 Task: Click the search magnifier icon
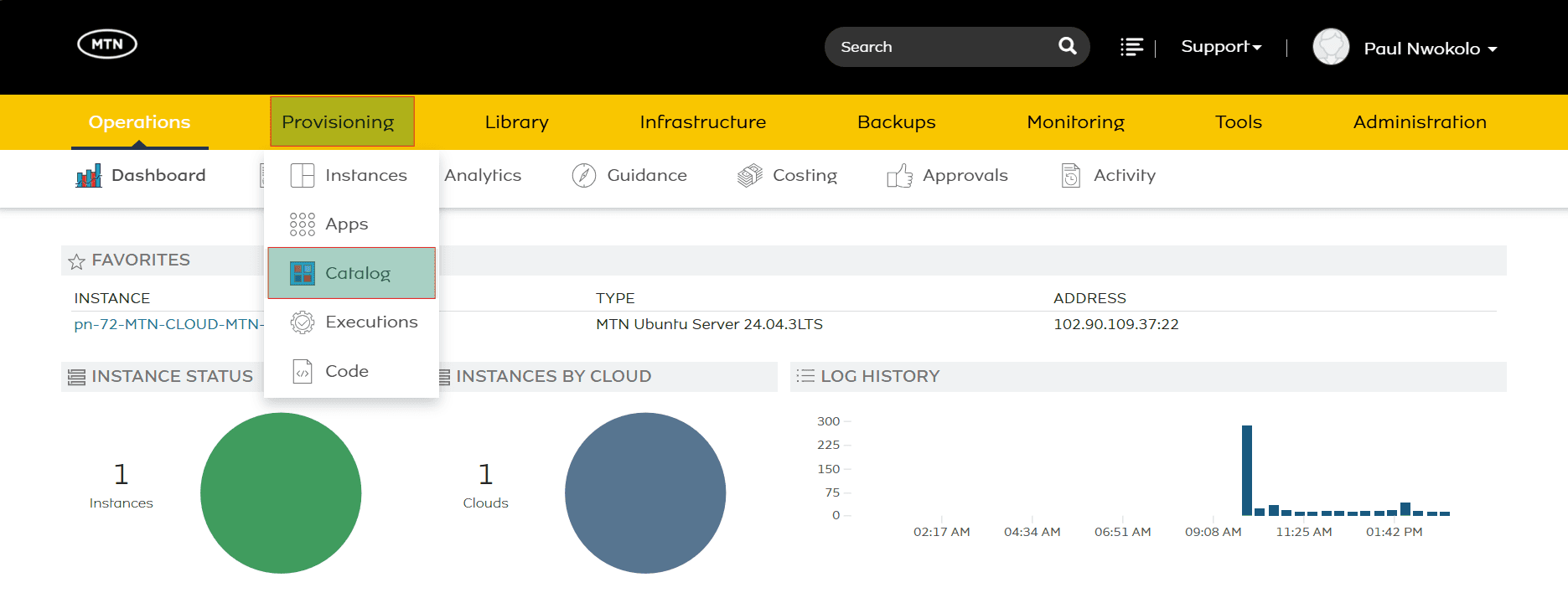point(1067,46)
